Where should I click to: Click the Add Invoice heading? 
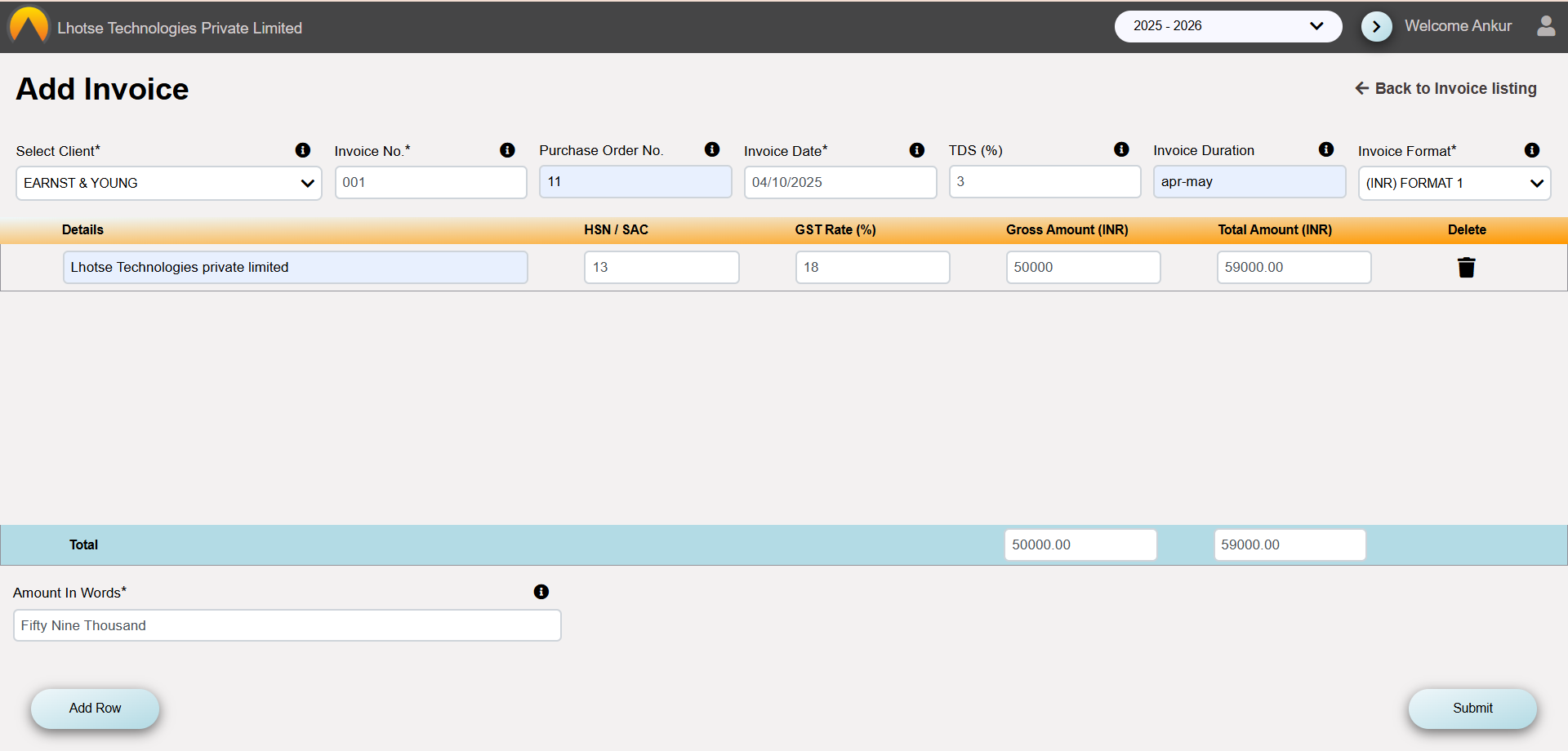coord(102,89)
